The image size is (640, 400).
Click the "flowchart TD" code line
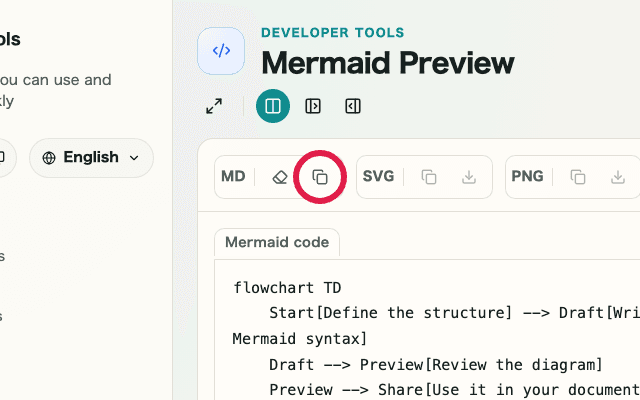click(x=287, y=288)
